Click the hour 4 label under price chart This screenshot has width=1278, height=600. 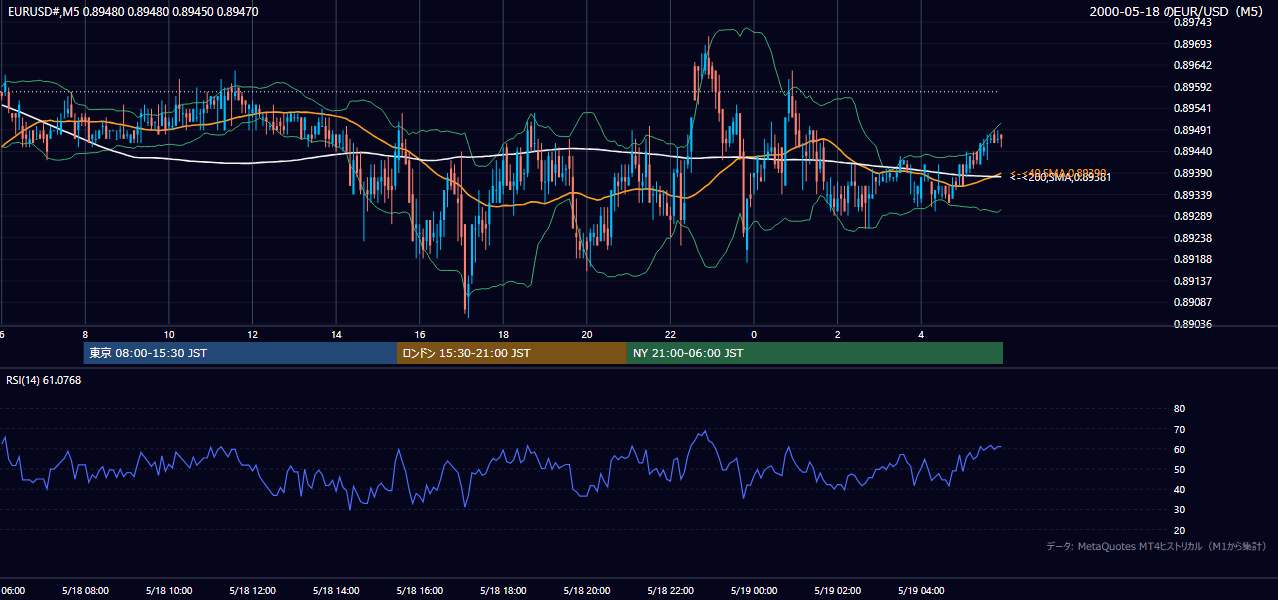921,334
